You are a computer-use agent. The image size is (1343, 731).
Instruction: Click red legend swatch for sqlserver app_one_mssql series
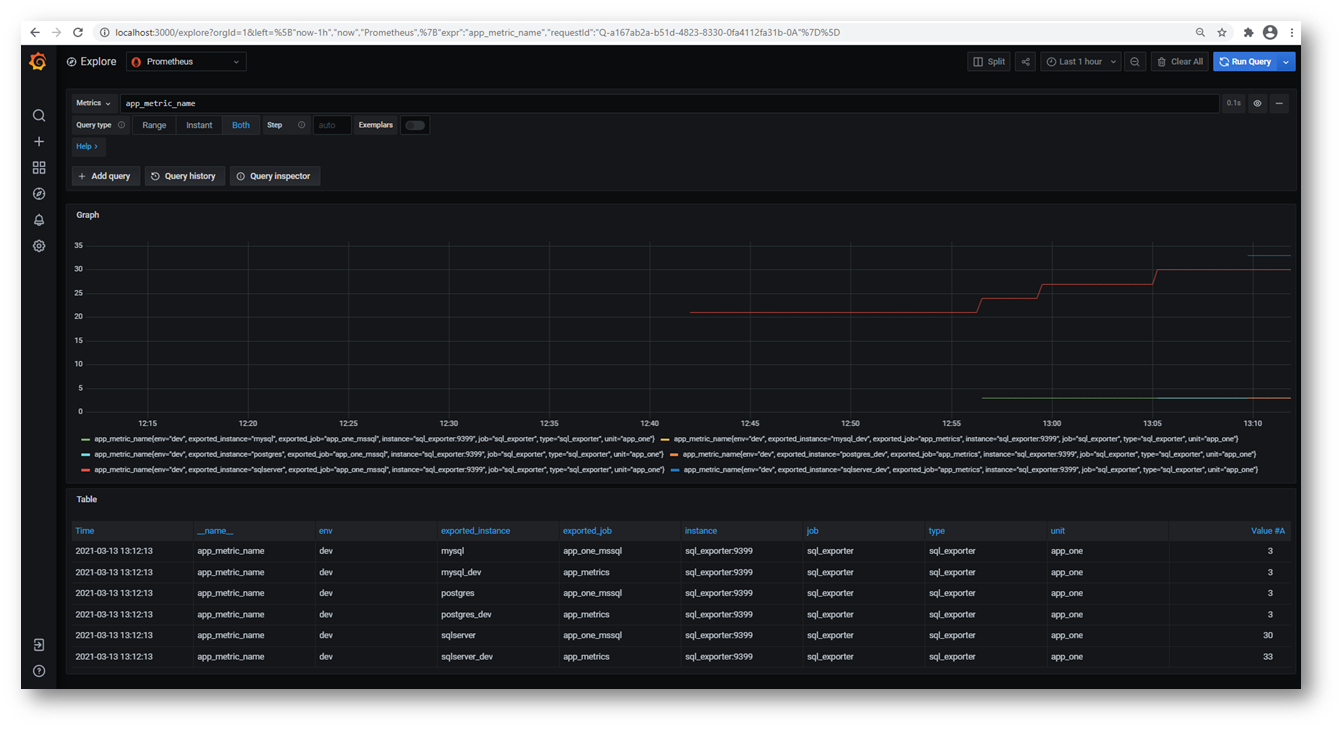click(85, 469)
